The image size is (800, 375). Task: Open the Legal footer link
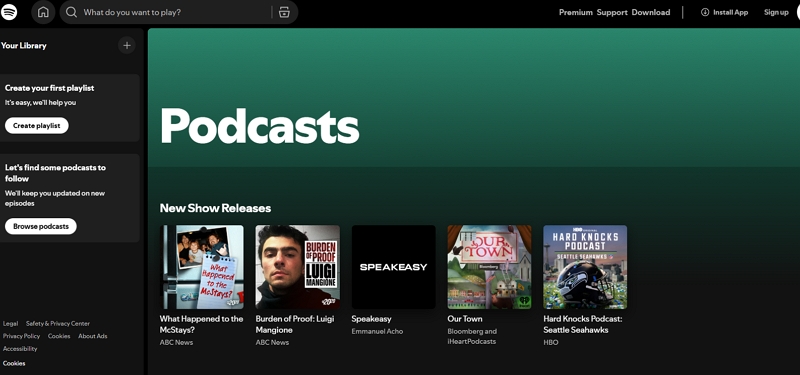point(10,323)
